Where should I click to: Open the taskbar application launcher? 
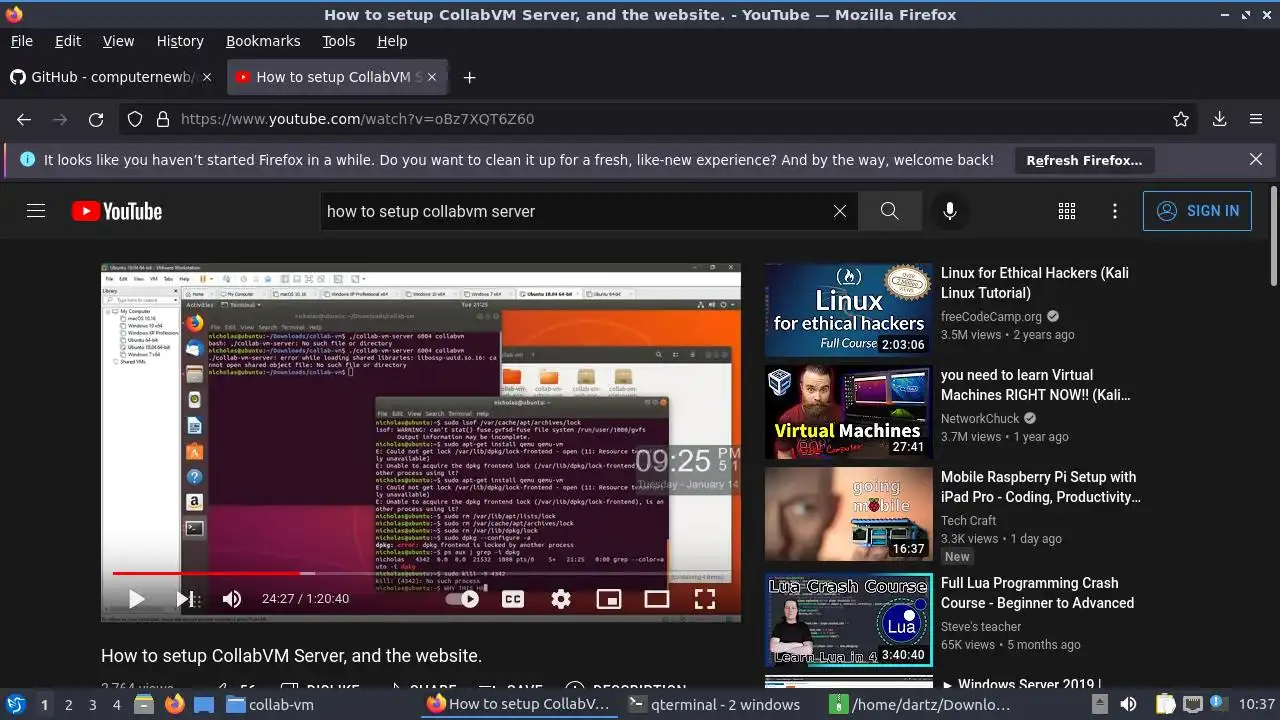(15, 704)
